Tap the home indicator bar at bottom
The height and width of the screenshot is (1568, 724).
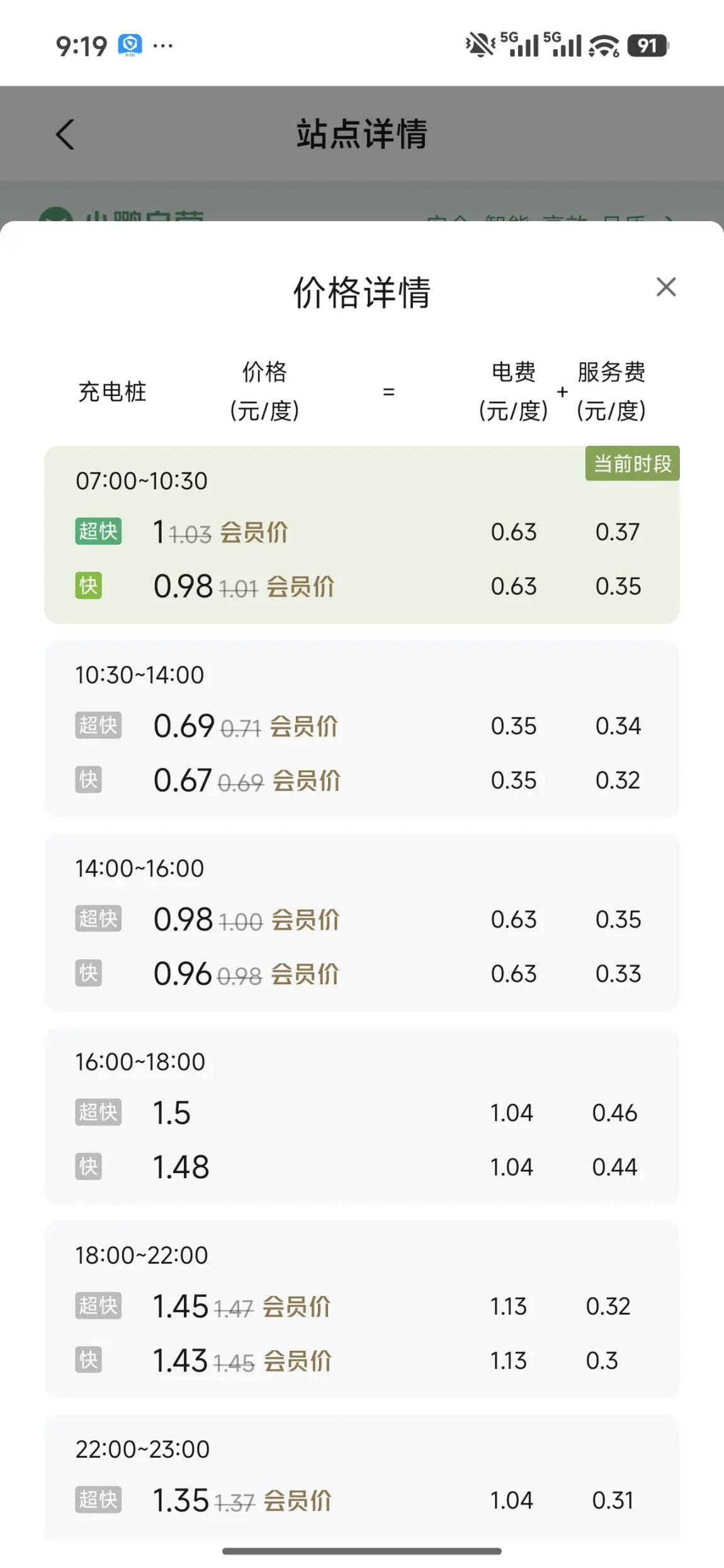click(362, 1551)
